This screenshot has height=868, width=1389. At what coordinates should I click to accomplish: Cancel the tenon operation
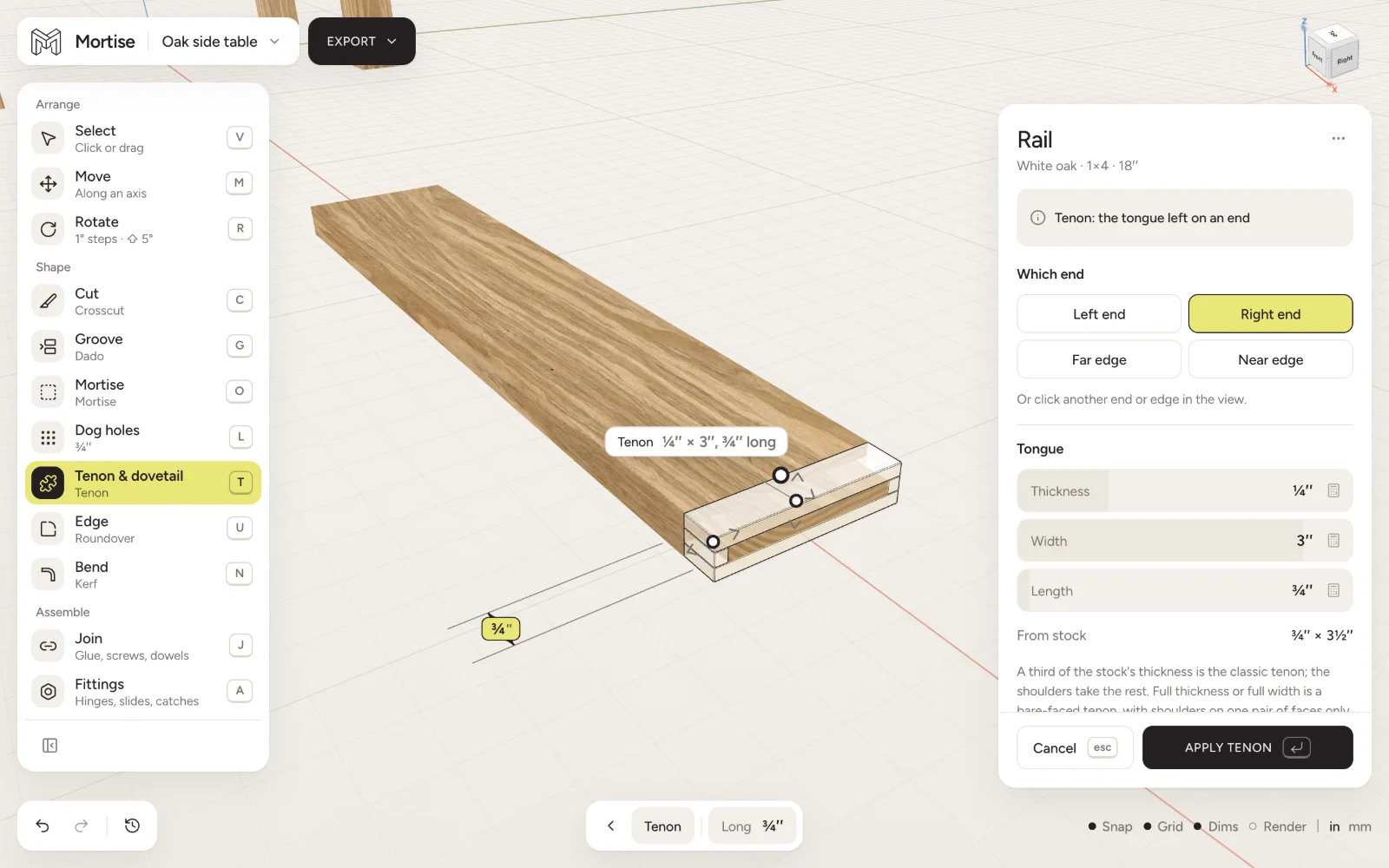click(1075, 747)
